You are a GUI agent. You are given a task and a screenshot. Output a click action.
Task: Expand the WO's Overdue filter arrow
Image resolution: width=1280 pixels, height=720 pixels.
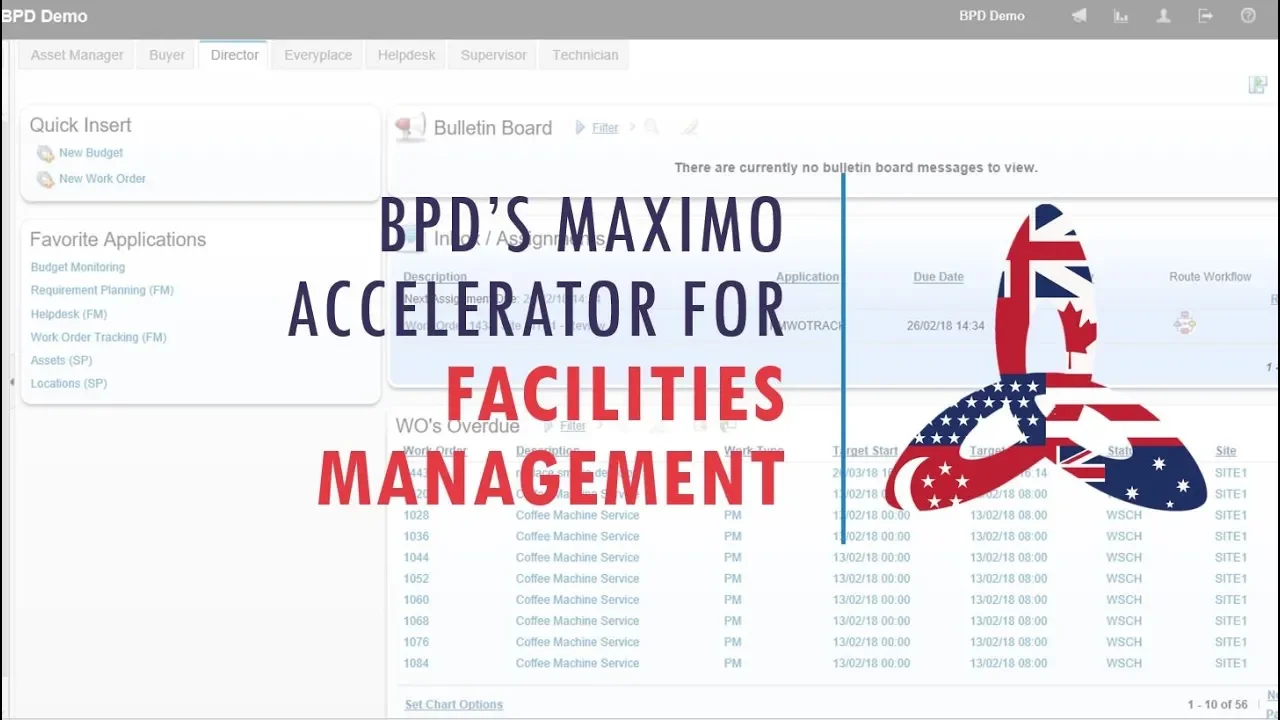(x=548, y=426)
